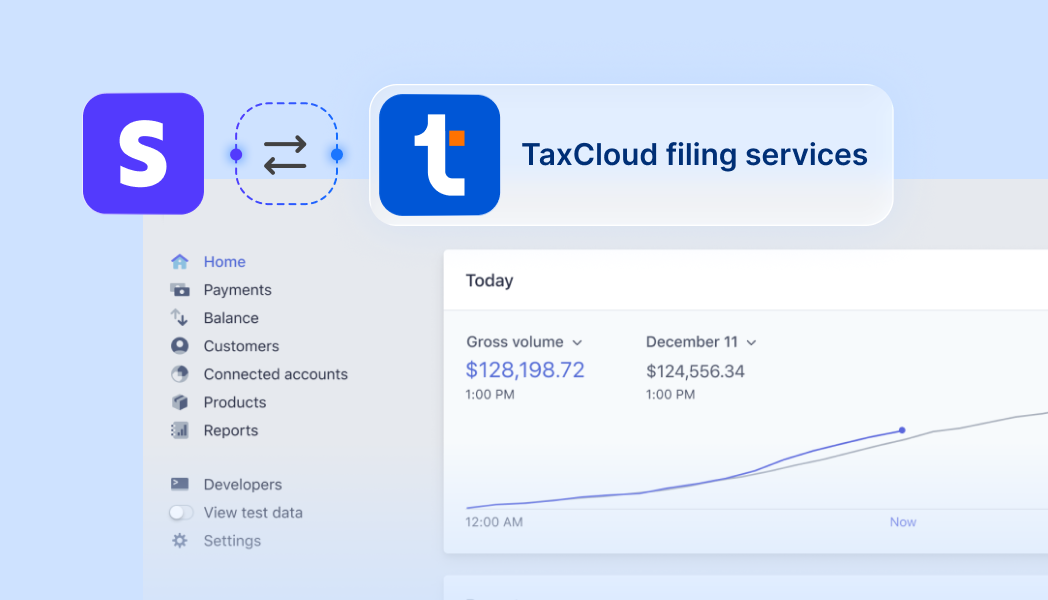Click the Now label on chart axis
The width and height of the screenshot is (1048, 600).
point(902,522)
